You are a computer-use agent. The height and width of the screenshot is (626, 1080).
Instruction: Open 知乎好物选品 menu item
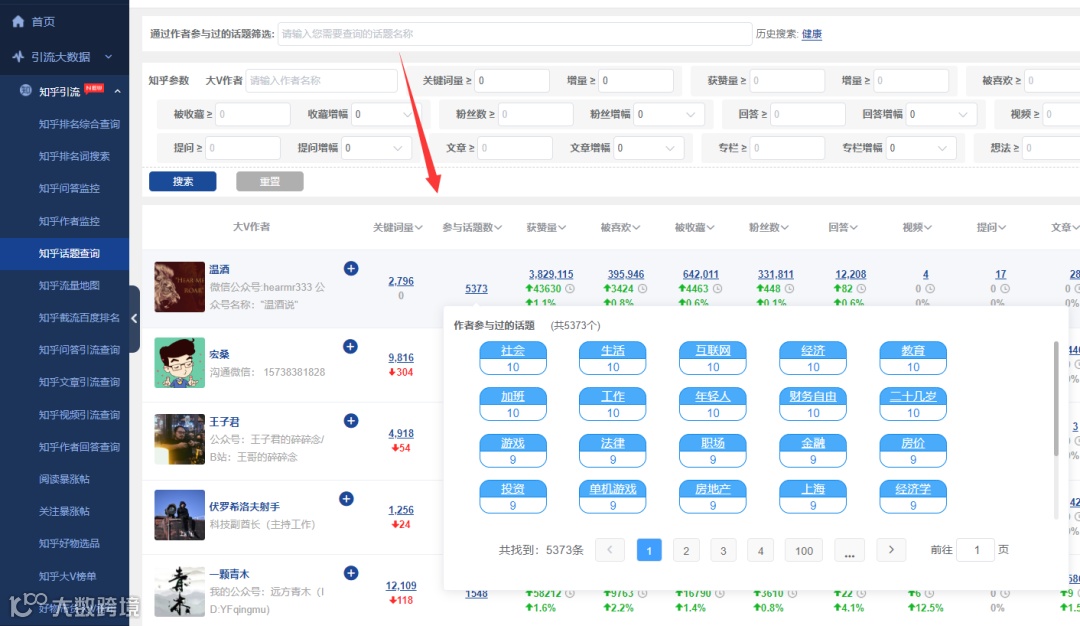pyautogui.click(x=69, y=543)
